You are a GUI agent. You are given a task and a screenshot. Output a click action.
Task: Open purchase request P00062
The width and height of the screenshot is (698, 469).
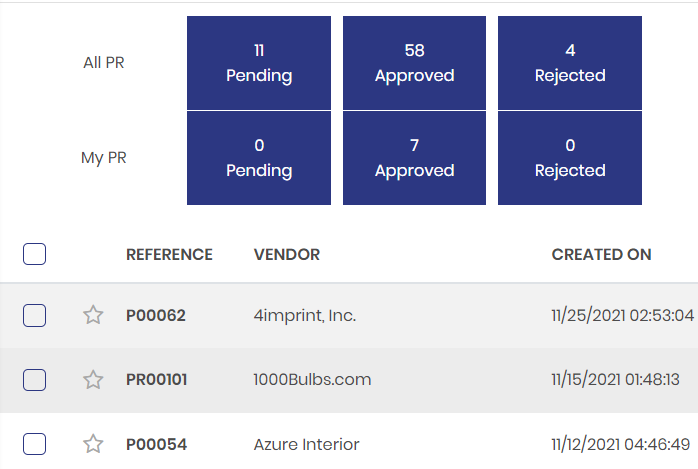[156, 316]
